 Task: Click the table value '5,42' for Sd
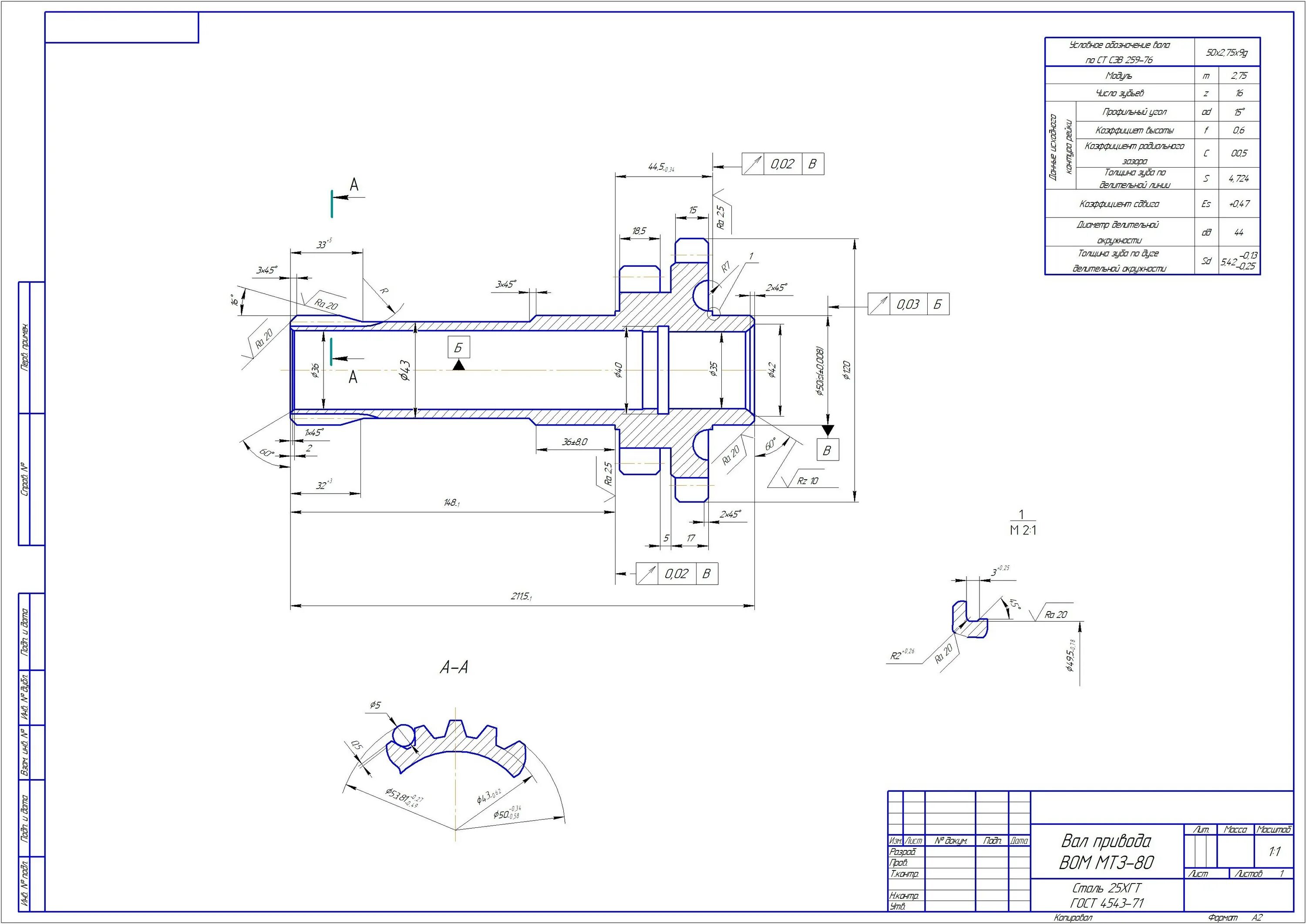pos(1229,262)
